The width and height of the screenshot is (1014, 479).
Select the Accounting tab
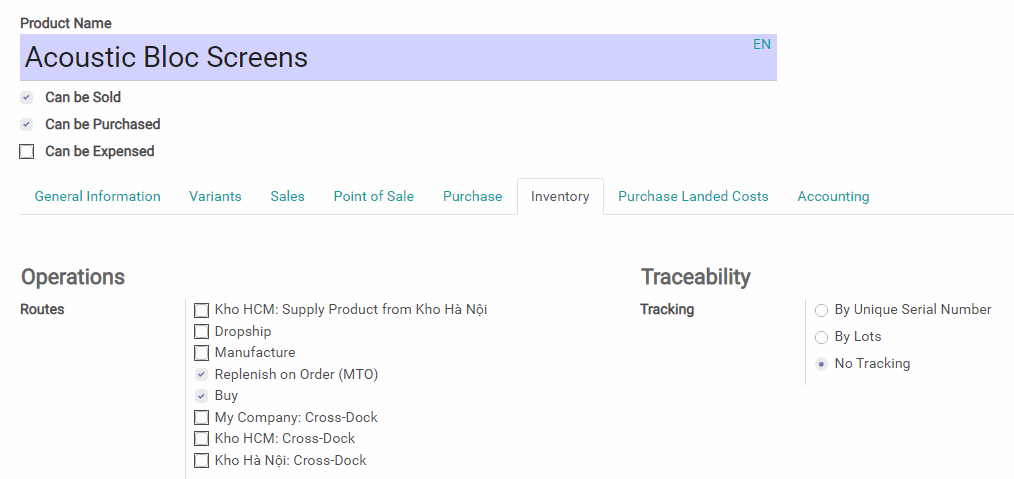point(833,196)
